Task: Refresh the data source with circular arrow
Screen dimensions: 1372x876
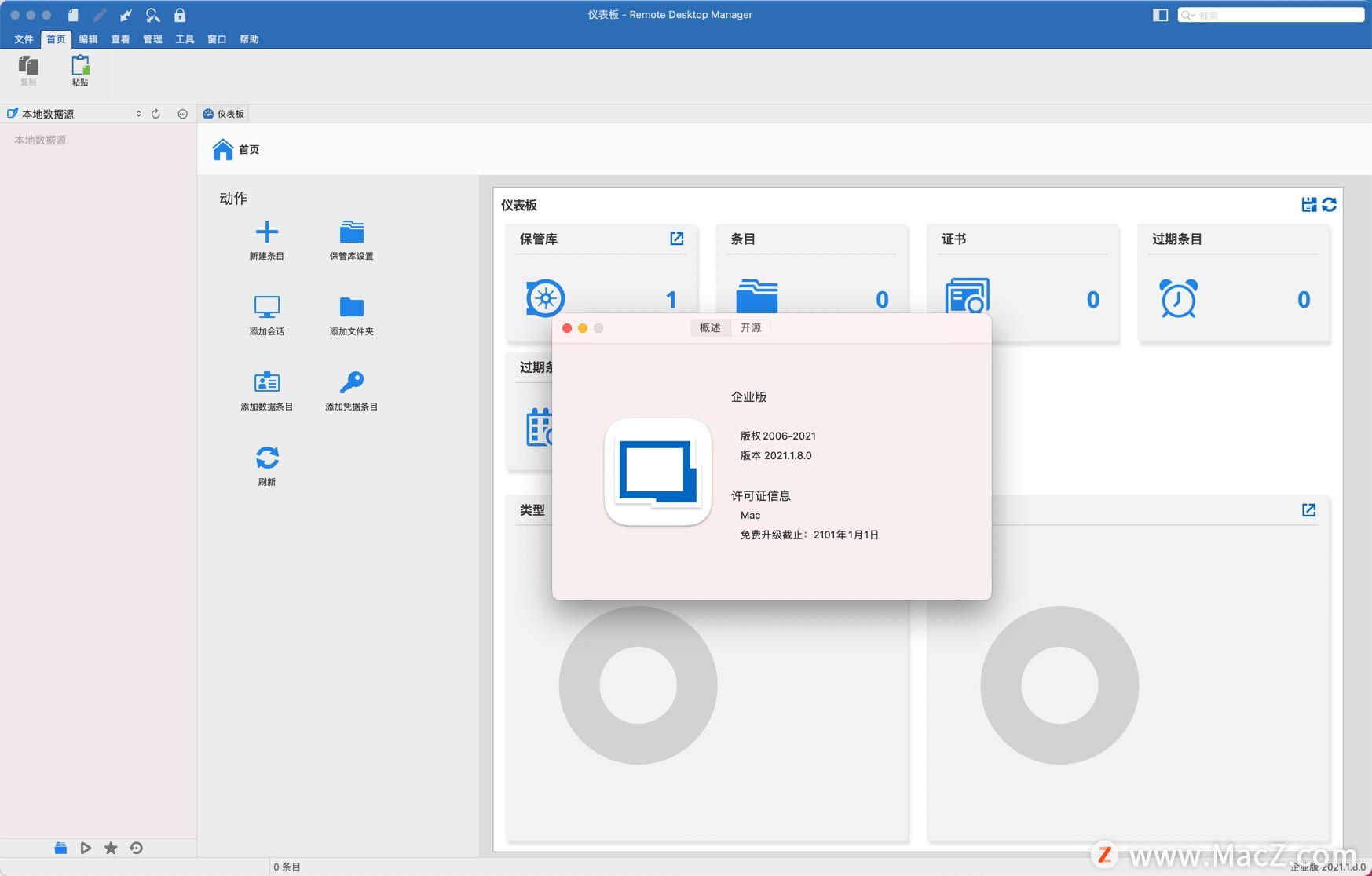Action: click(x=155, y=114)
